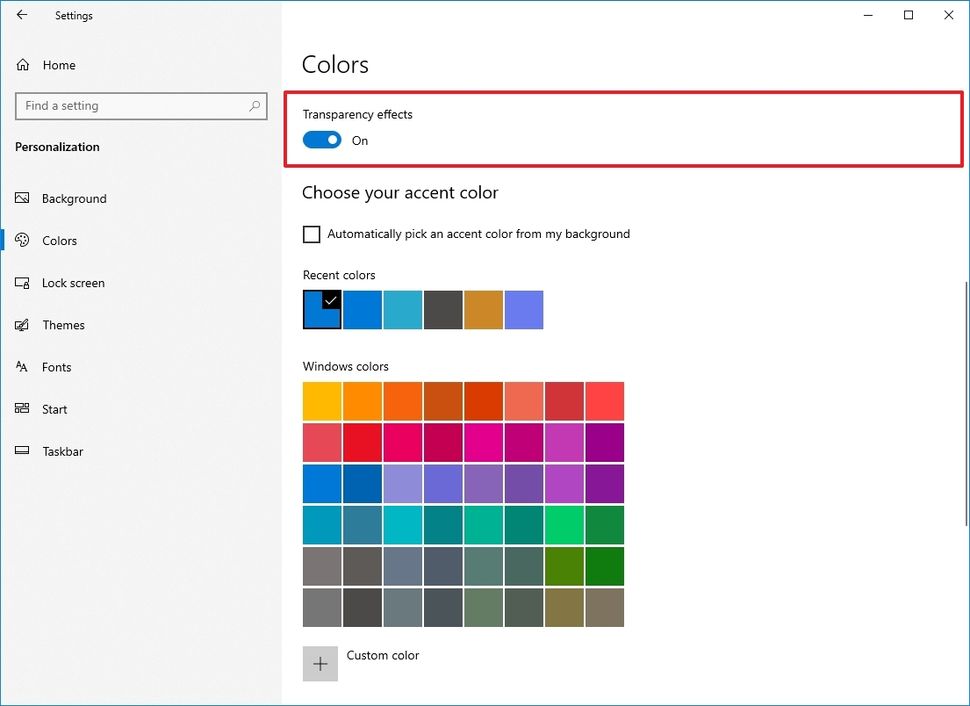Click the search magnifier icon

[x=257, y=105]
